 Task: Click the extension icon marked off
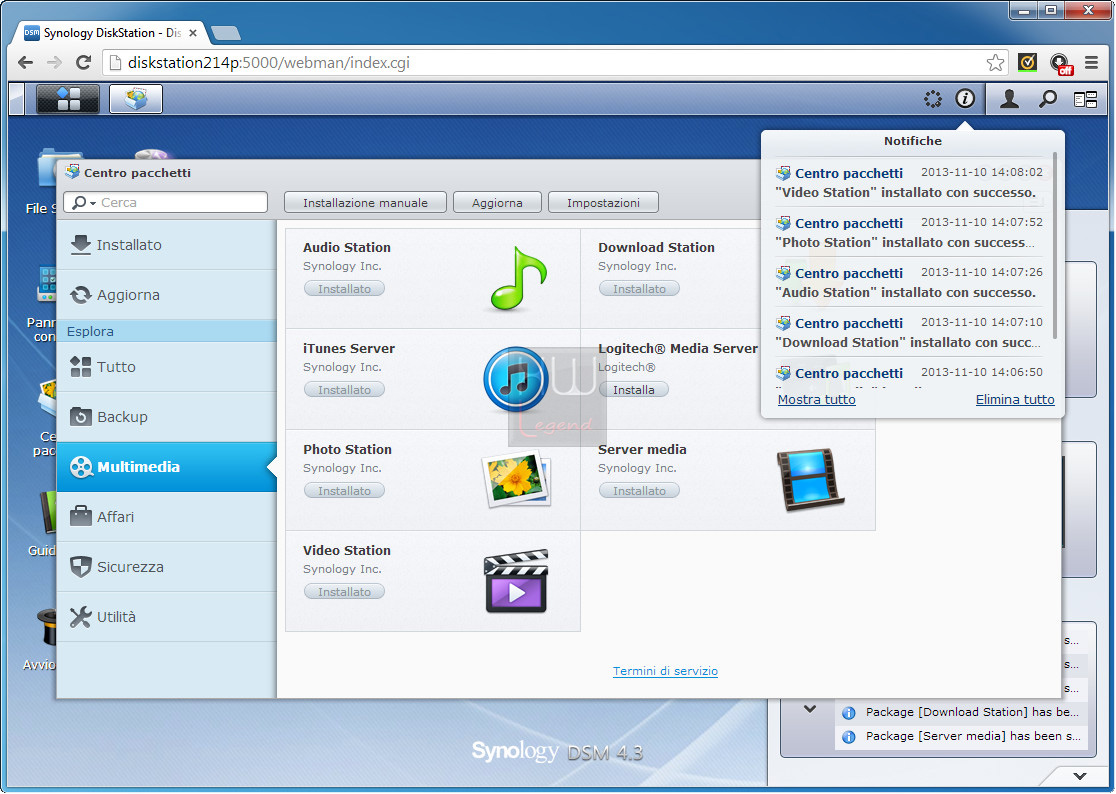point(1061,64)
